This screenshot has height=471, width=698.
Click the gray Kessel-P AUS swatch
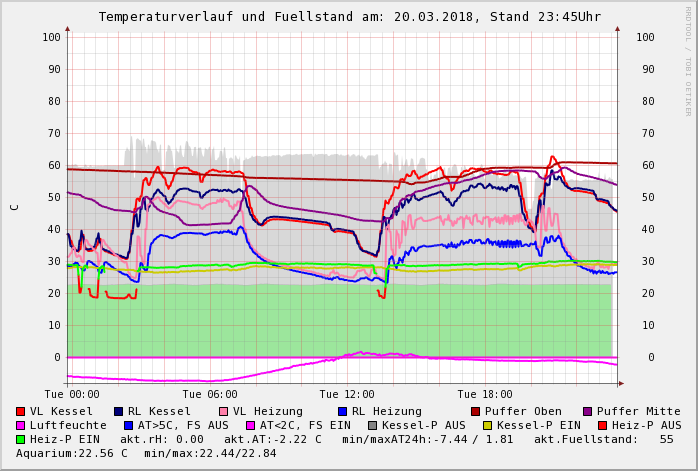373,425
